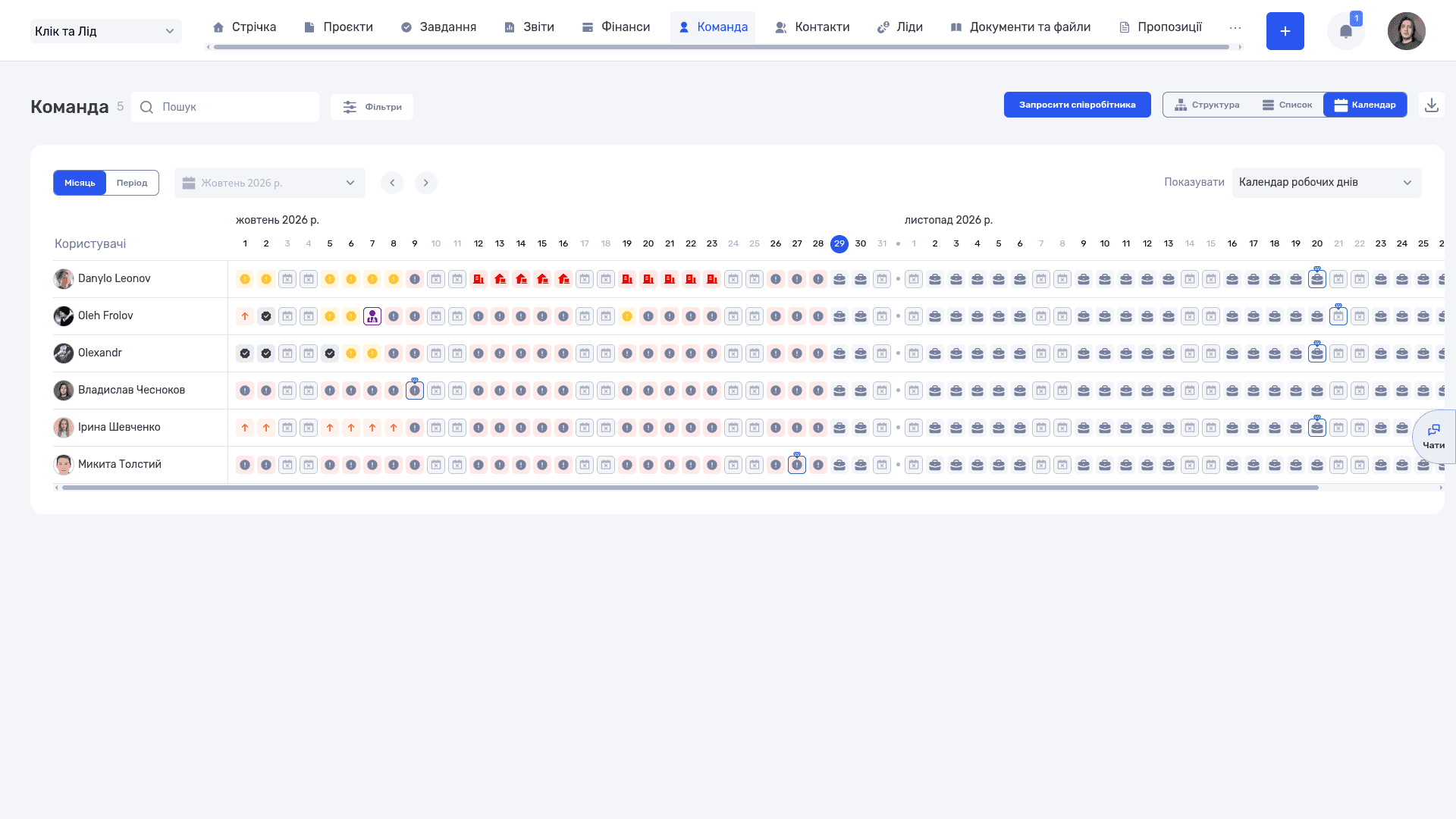This screenshot has width=1456, height=819.
Task: Open the Проєкти tab
Action: tap(339, 27)
